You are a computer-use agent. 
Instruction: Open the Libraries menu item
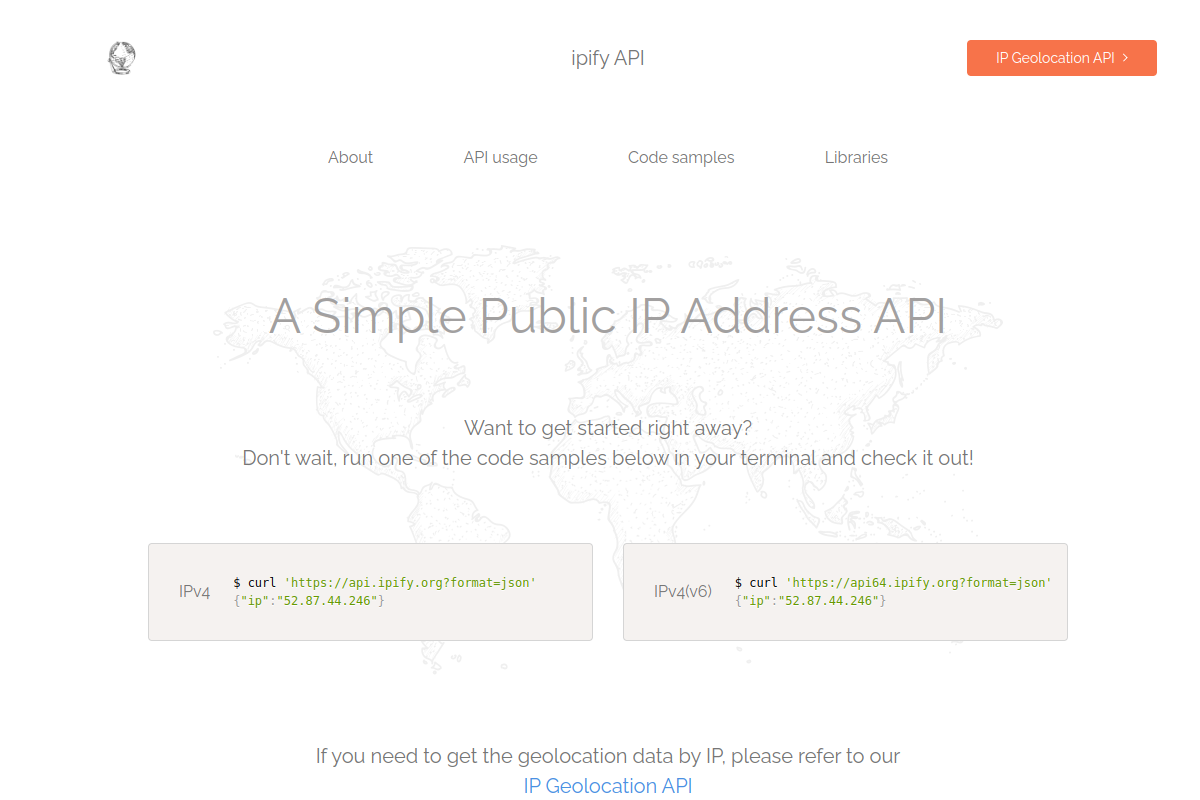point(856,157)
